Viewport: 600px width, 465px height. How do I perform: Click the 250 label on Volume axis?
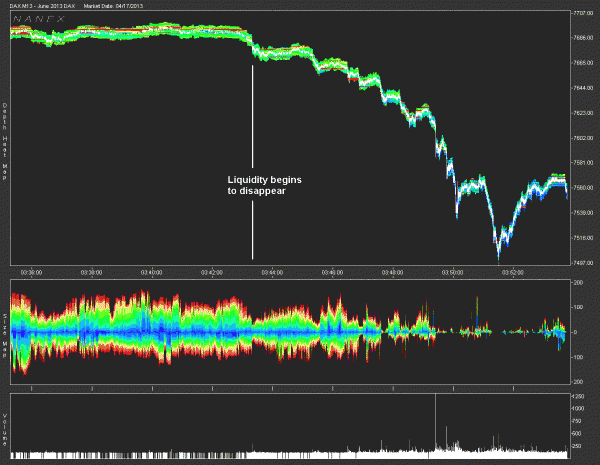pyautogui.click(x=577, y=446)
